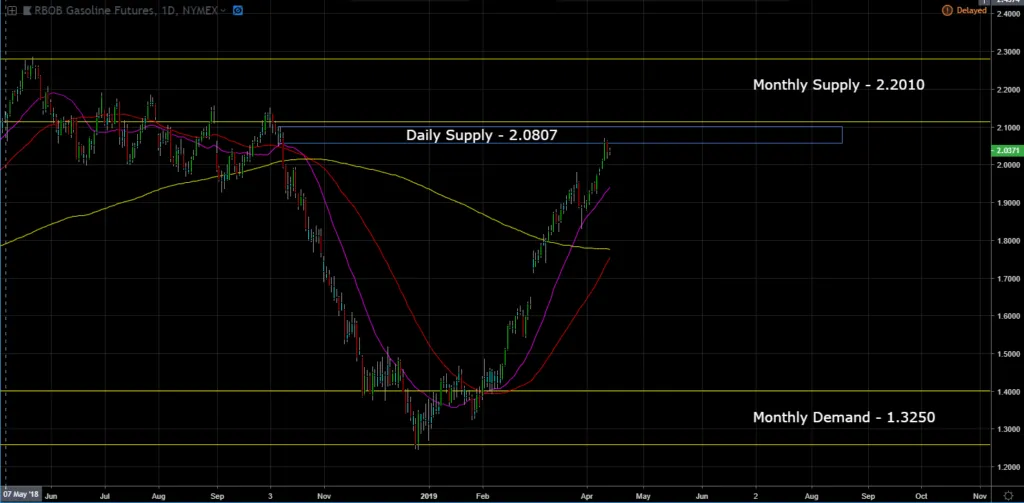Select the Monthly Demand - 1.3250 text label
Screen dimensions: 1024x503
(x=843, y=417)
